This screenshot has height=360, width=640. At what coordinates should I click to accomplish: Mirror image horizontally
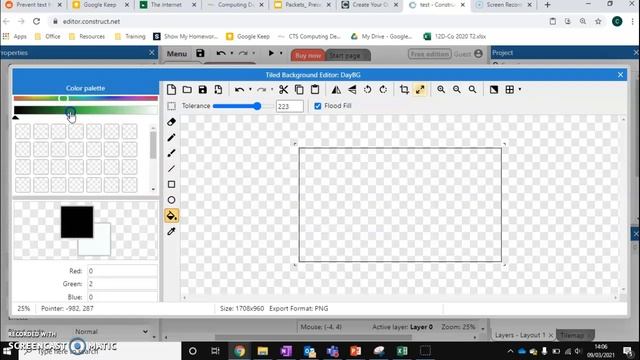click(x=336, y=89)
